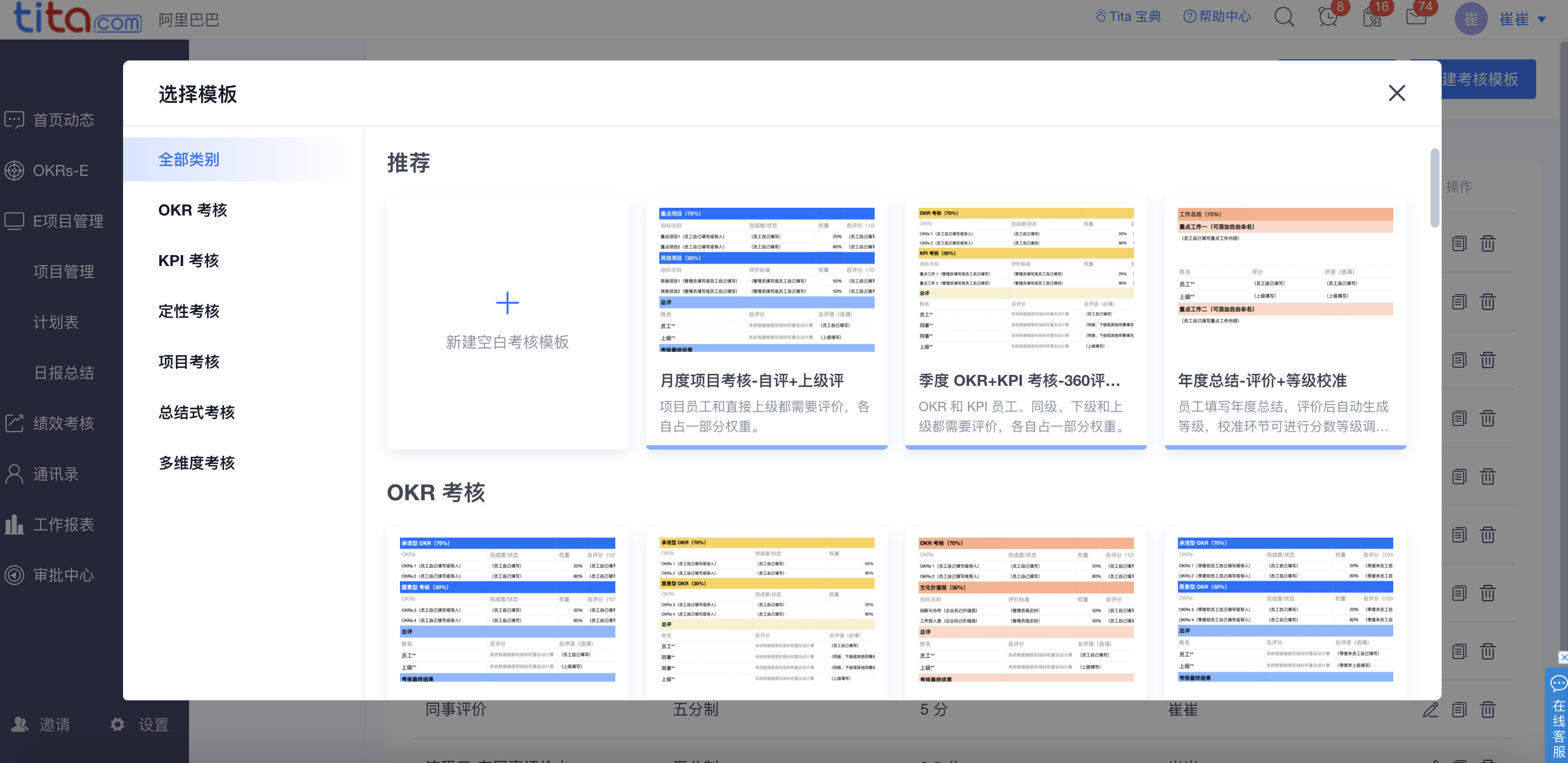1568x763 pixels.
Task: Click the 季度 OKR+KPI 考核-360评 title
Action: click(x=1019, y=380)
